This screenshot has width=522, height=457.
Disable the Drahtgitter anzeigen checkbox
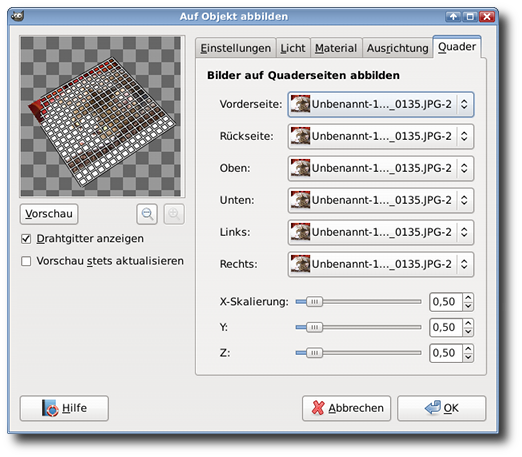click(26, 239)
